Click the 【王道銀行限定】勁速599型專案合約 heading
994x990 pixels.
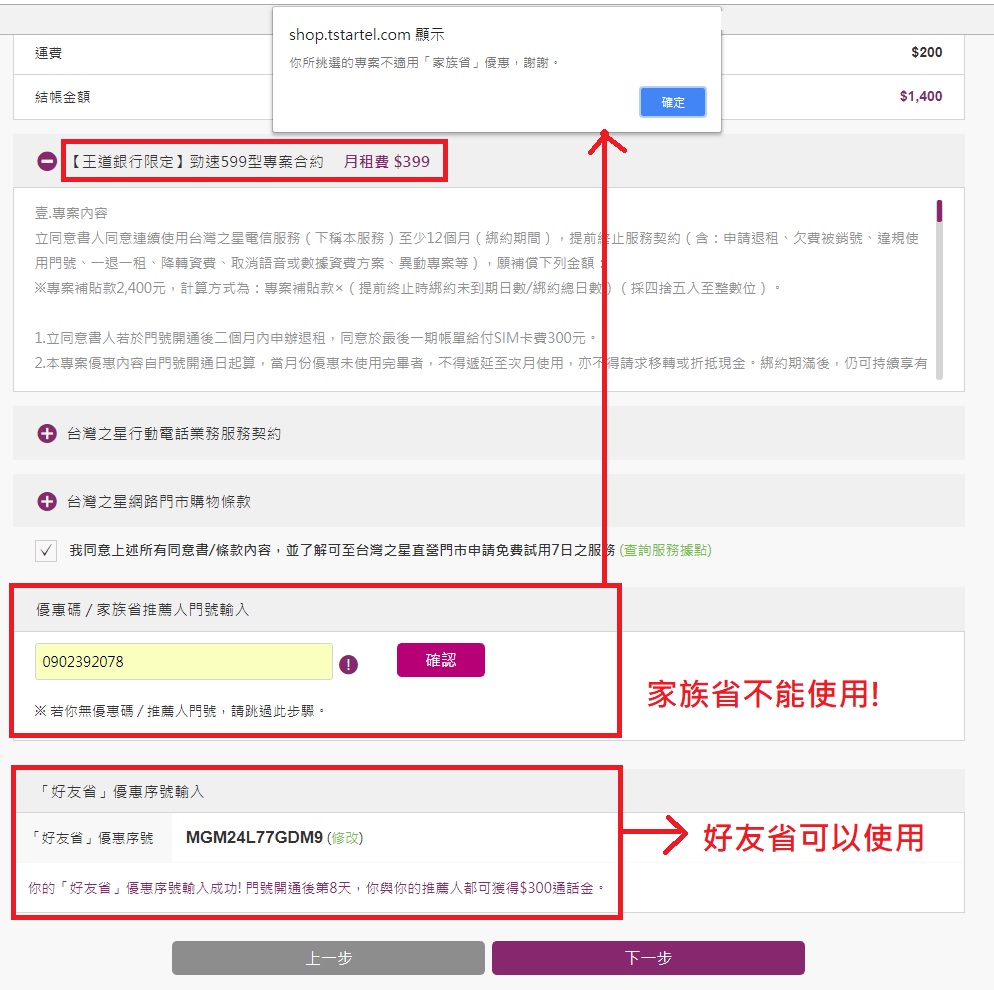[197, 161]
